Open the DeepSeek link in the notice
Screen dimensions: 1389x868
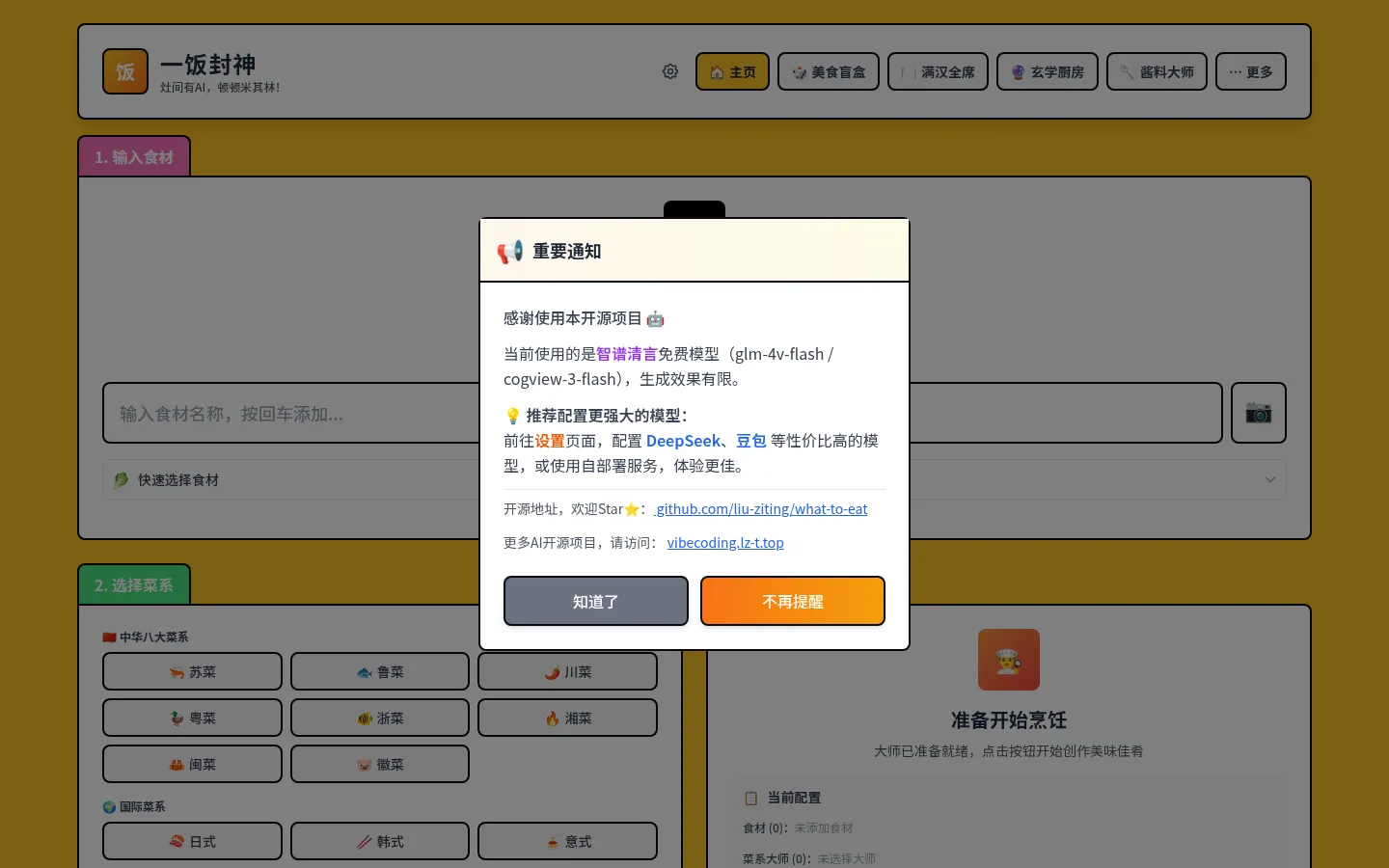click(683, 441)
